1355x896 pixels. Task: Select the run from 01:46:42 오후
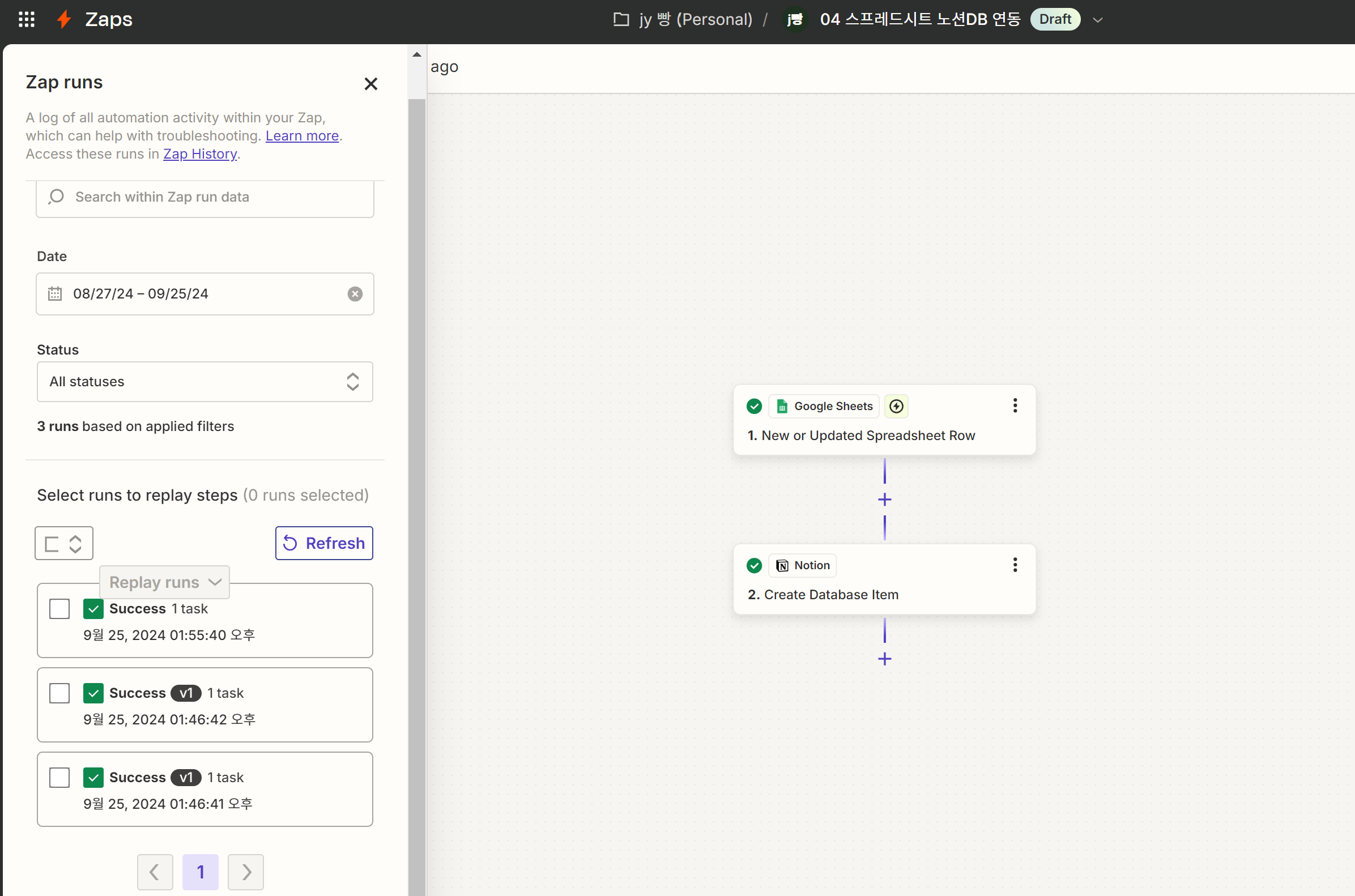[59, 693]
